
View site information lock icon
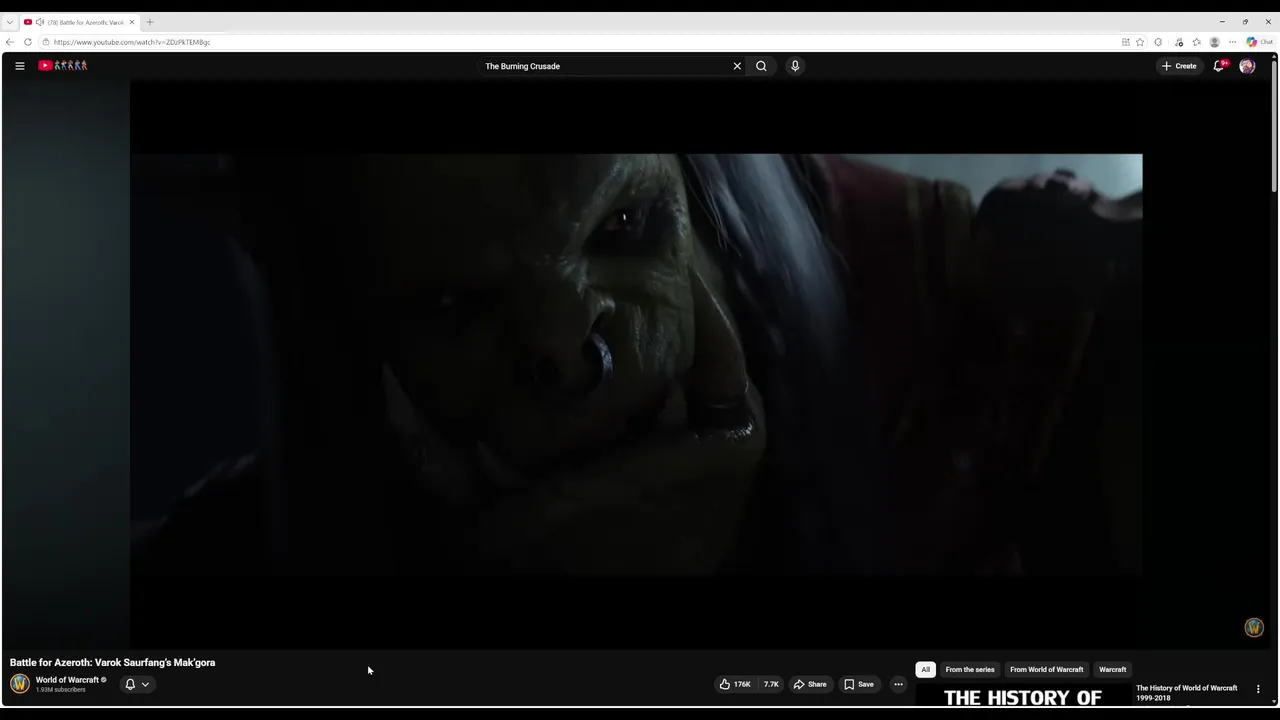[45, 42]
